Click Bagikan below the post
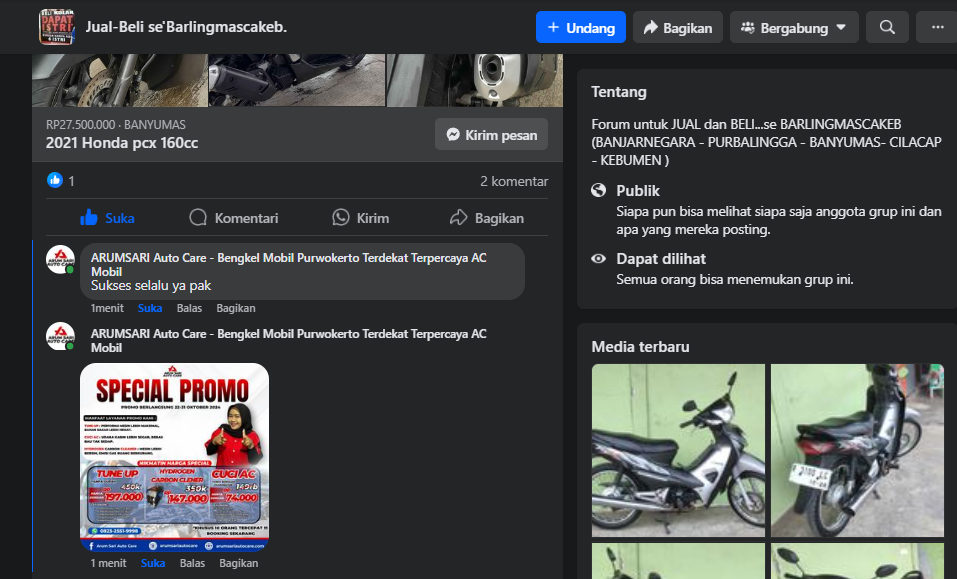Viewport: 957px width, 579px height. pyautogui.click(x=487, y=218)
